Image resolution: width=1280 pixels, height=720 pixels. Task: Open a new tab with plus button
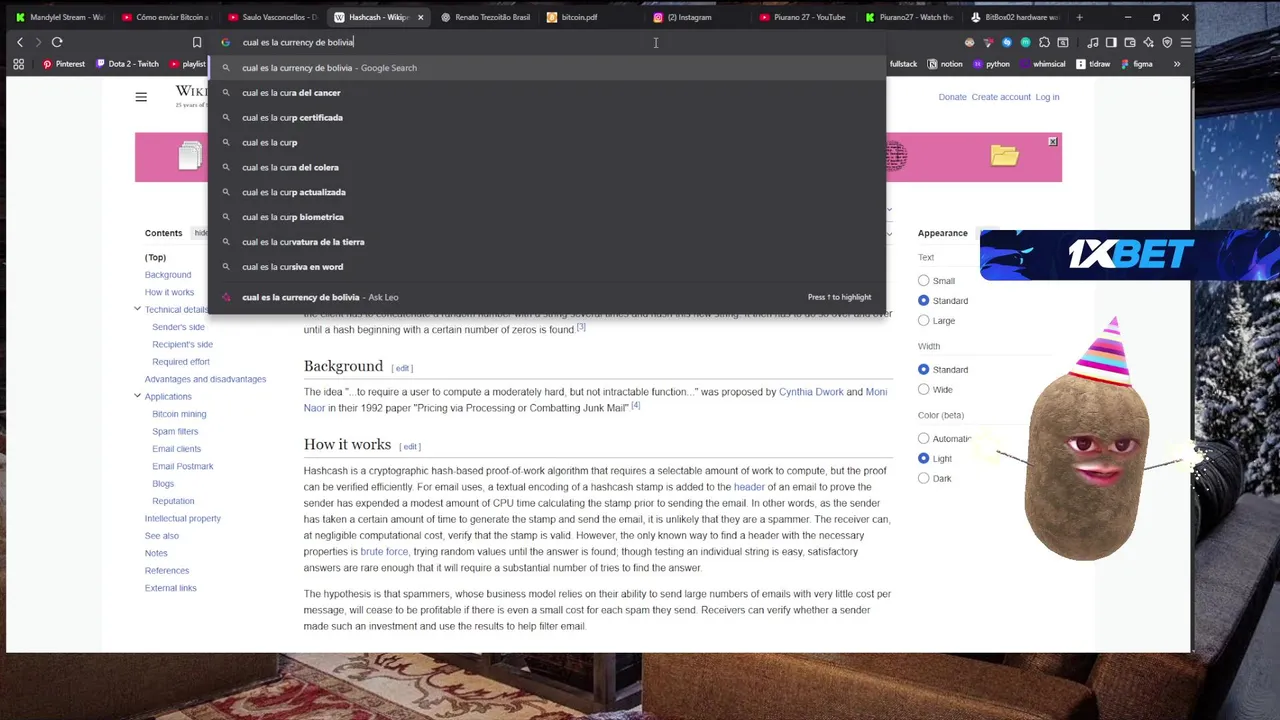pos(1079,17)
